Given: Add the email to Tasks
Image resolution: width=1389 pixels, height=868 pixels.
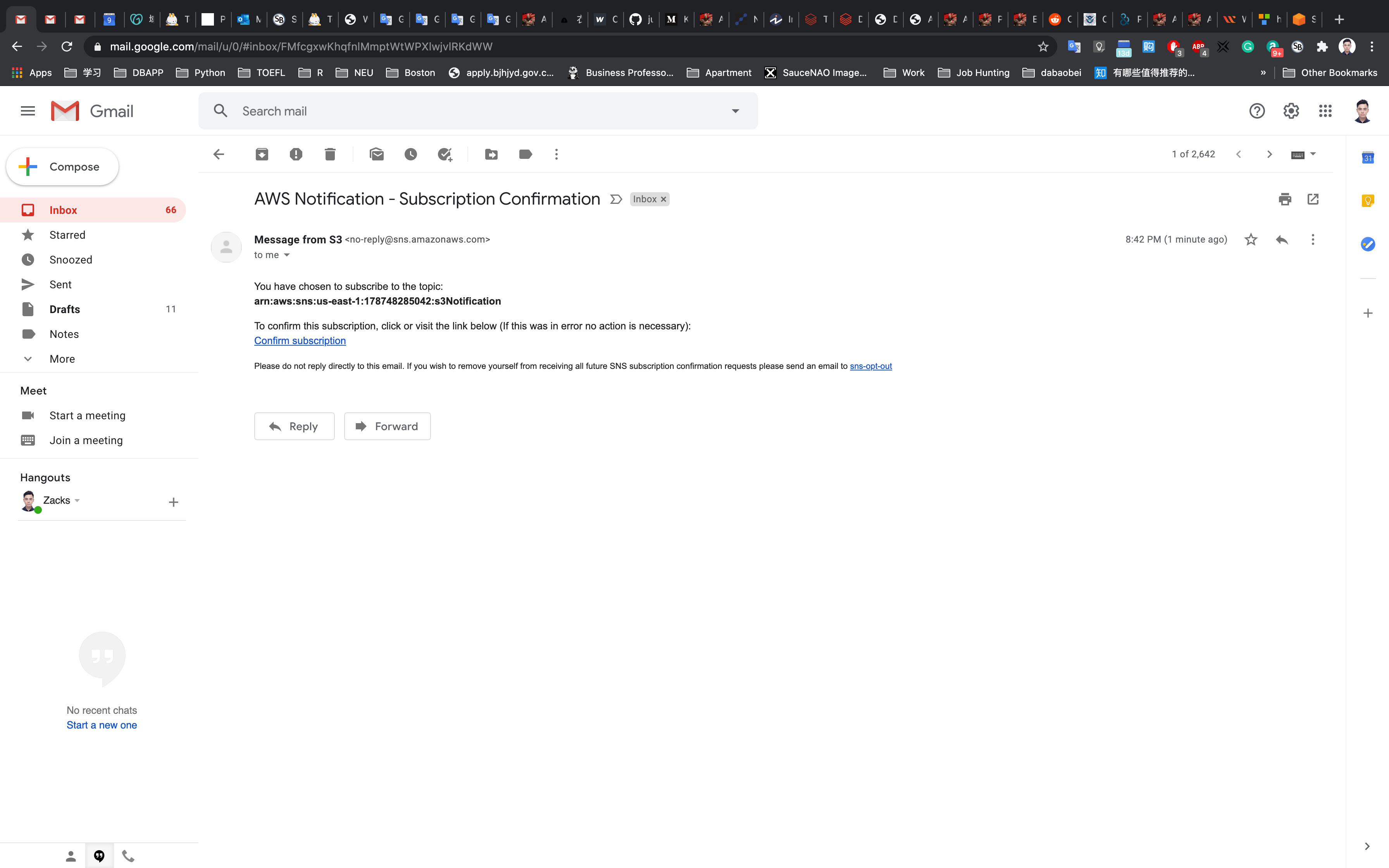Looking at the screenshot, I should pos(445,154).
